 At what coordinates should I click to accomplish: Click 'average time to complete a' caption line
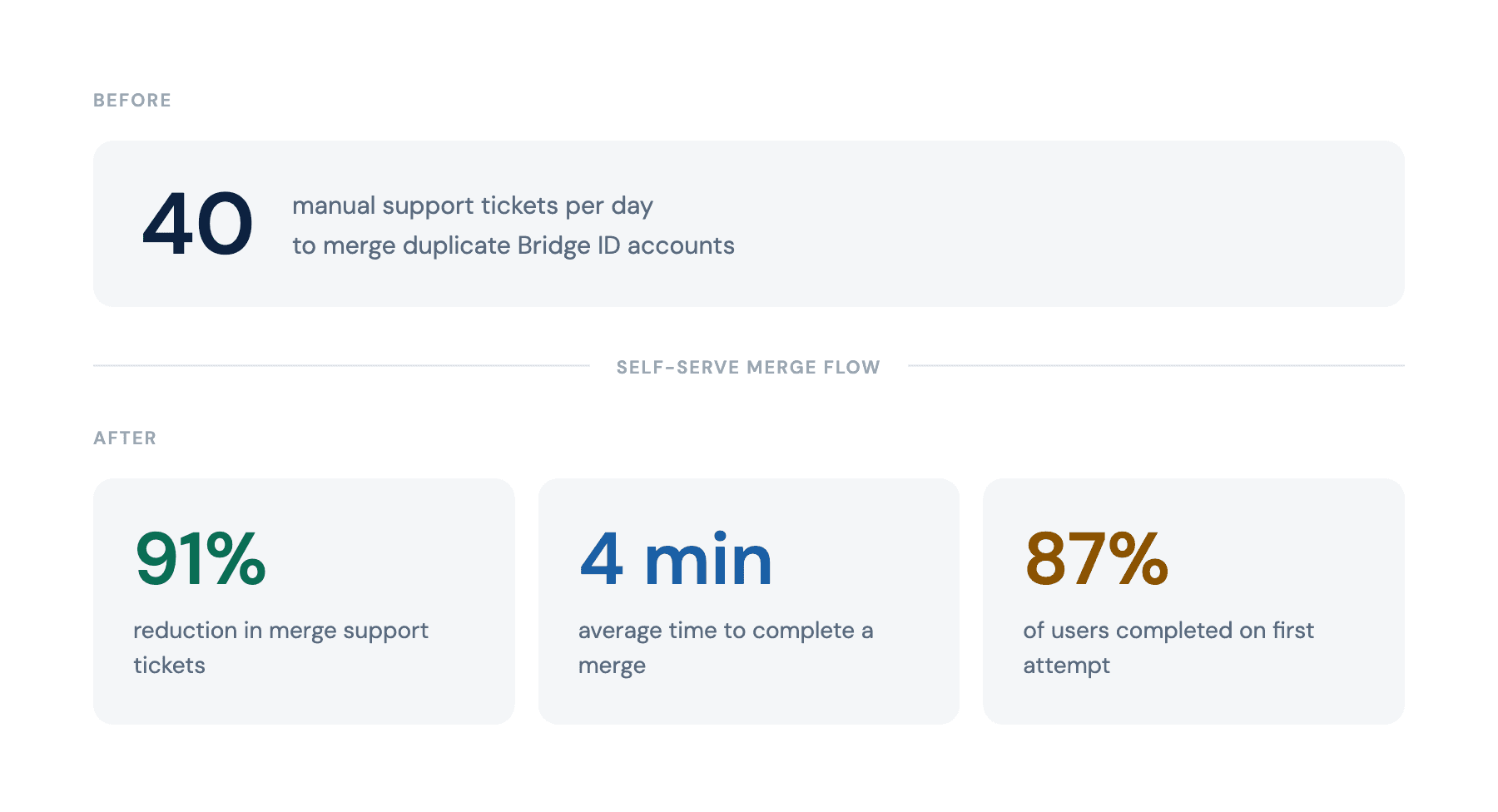(x=725, y=631)
